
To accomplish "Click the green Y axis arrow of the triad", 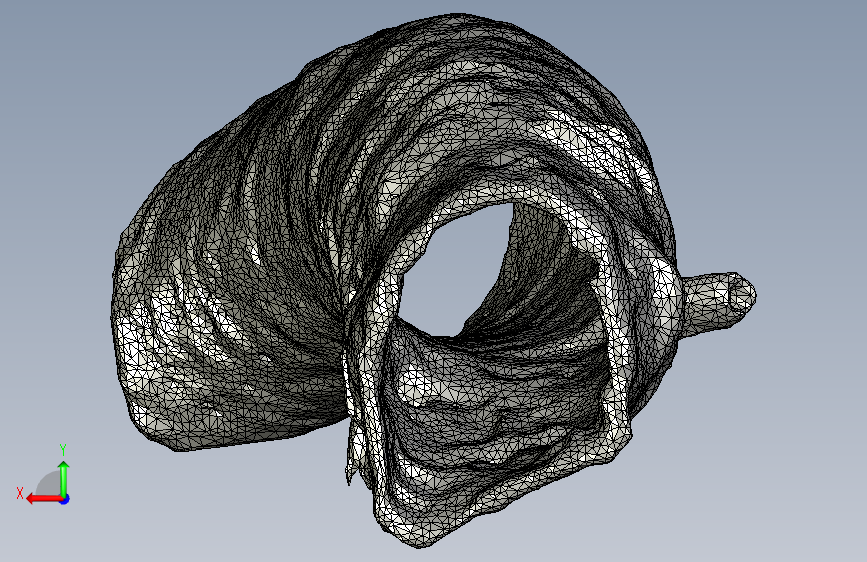I will (64, 478).
